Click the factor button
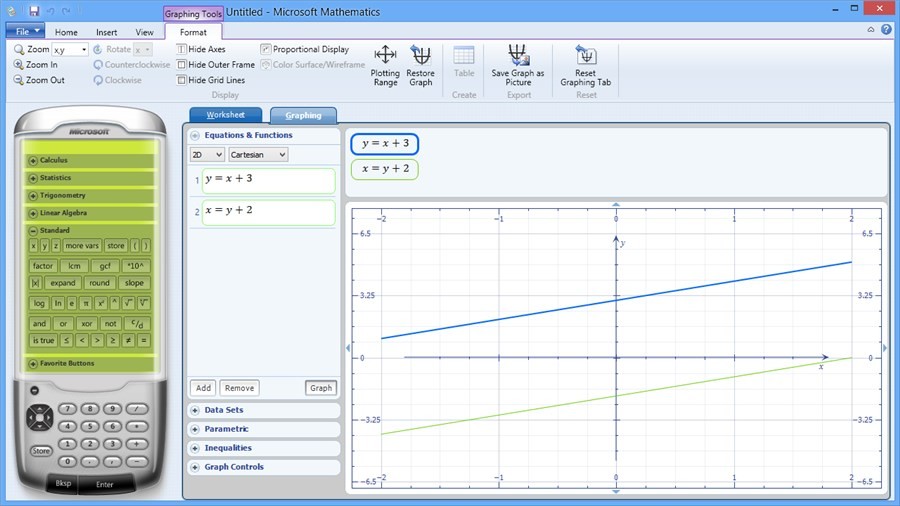Viewport: 900px width, 506px height. (x=43, y=266)
